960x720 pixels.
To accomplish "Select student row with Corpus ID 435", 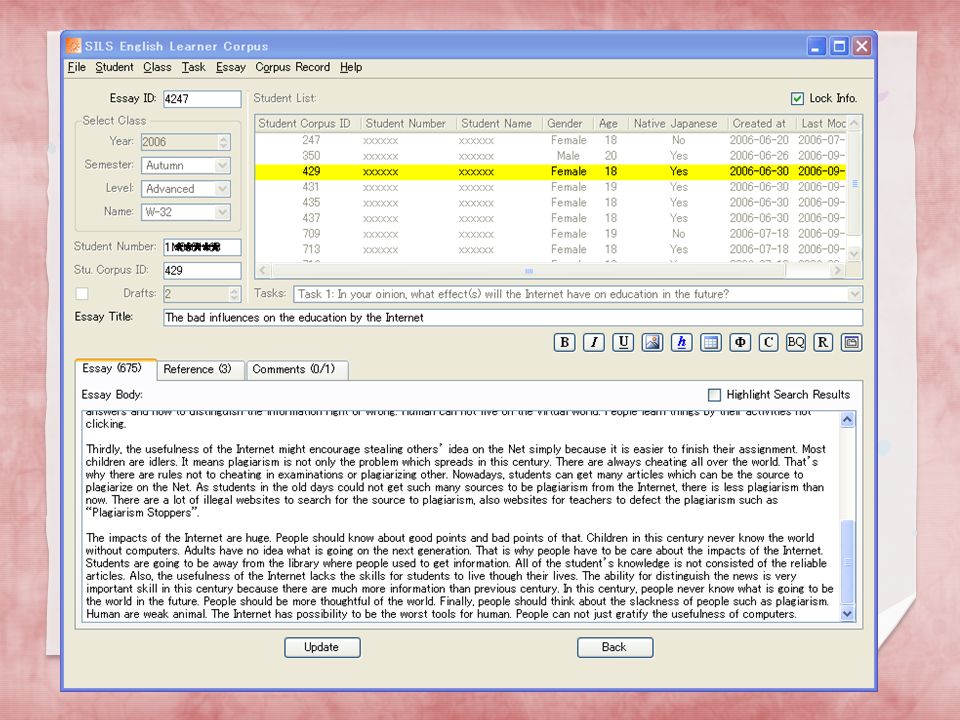I will (x=552, y=203).
